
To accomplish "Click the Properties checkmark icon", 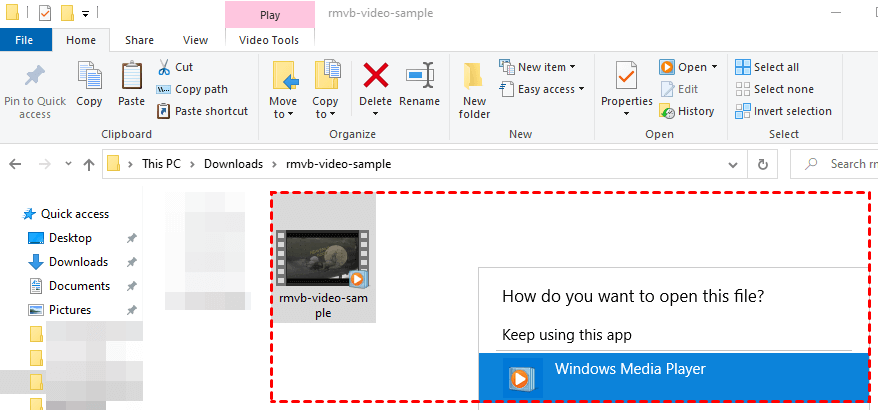I will (x=626, y=76).
